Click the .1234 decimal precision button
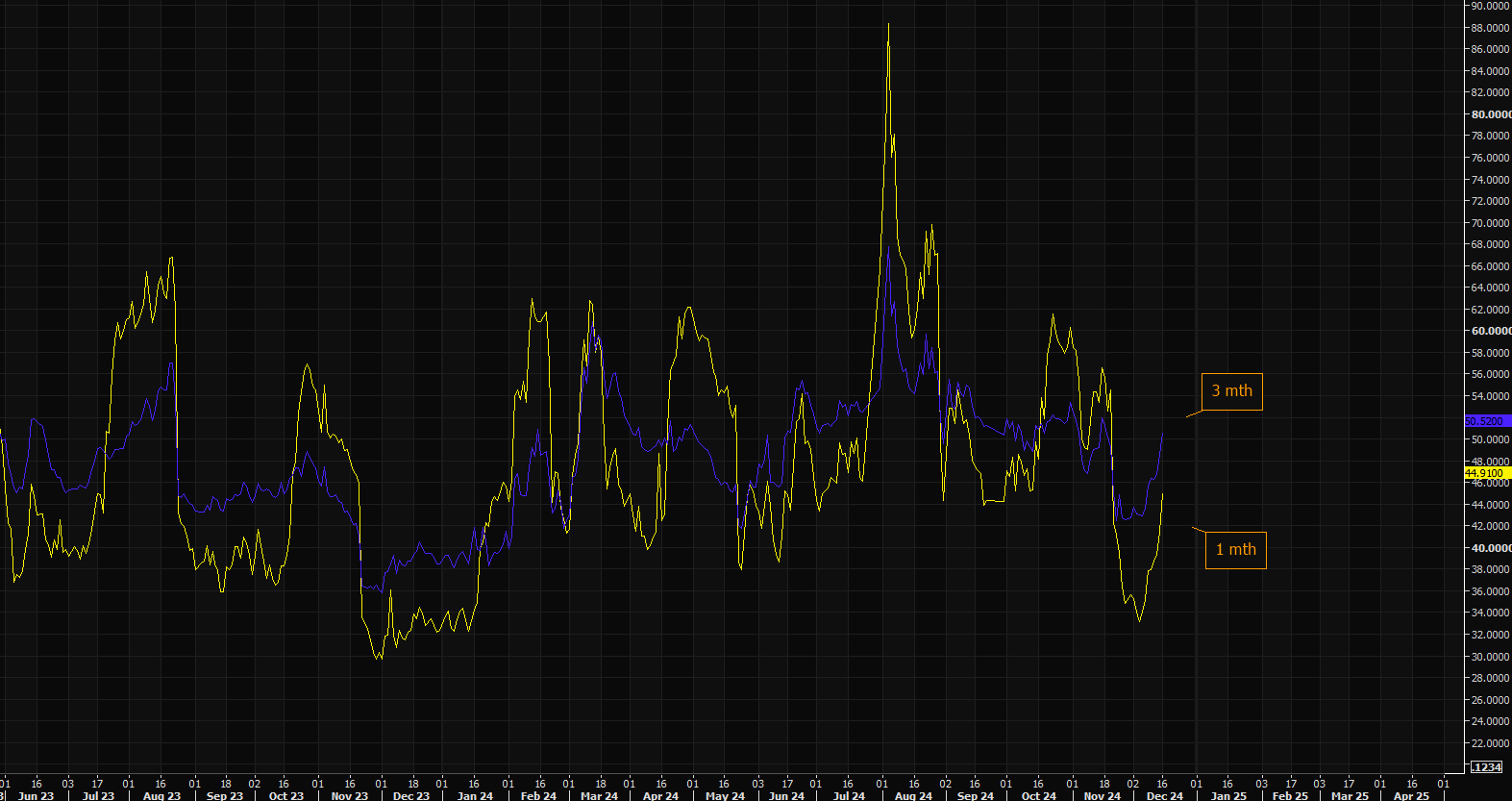This screenshot has height=801, width=1512. 1486,766
